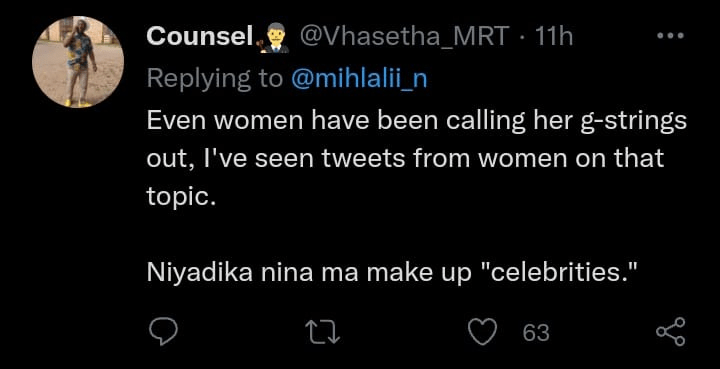Screen dimensions: 720x369
Task: Follow the @mihlalii_n mention link
Action: pyautogui.click(x=360, y=80)
